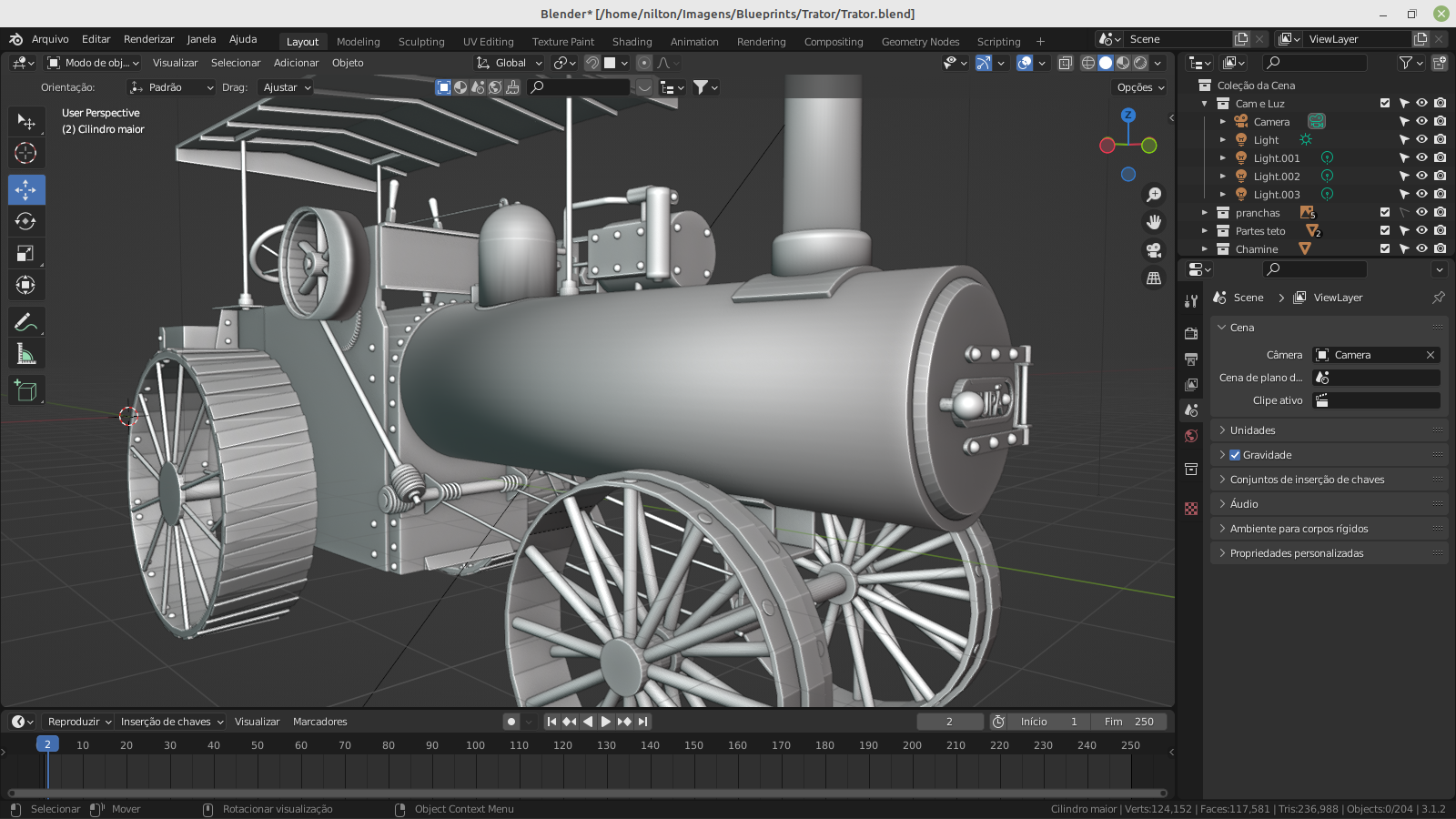Image resolution: width=1456 pixels, height=819 pixels.
Task: Select the Measure tool
Action: [25, 354]
